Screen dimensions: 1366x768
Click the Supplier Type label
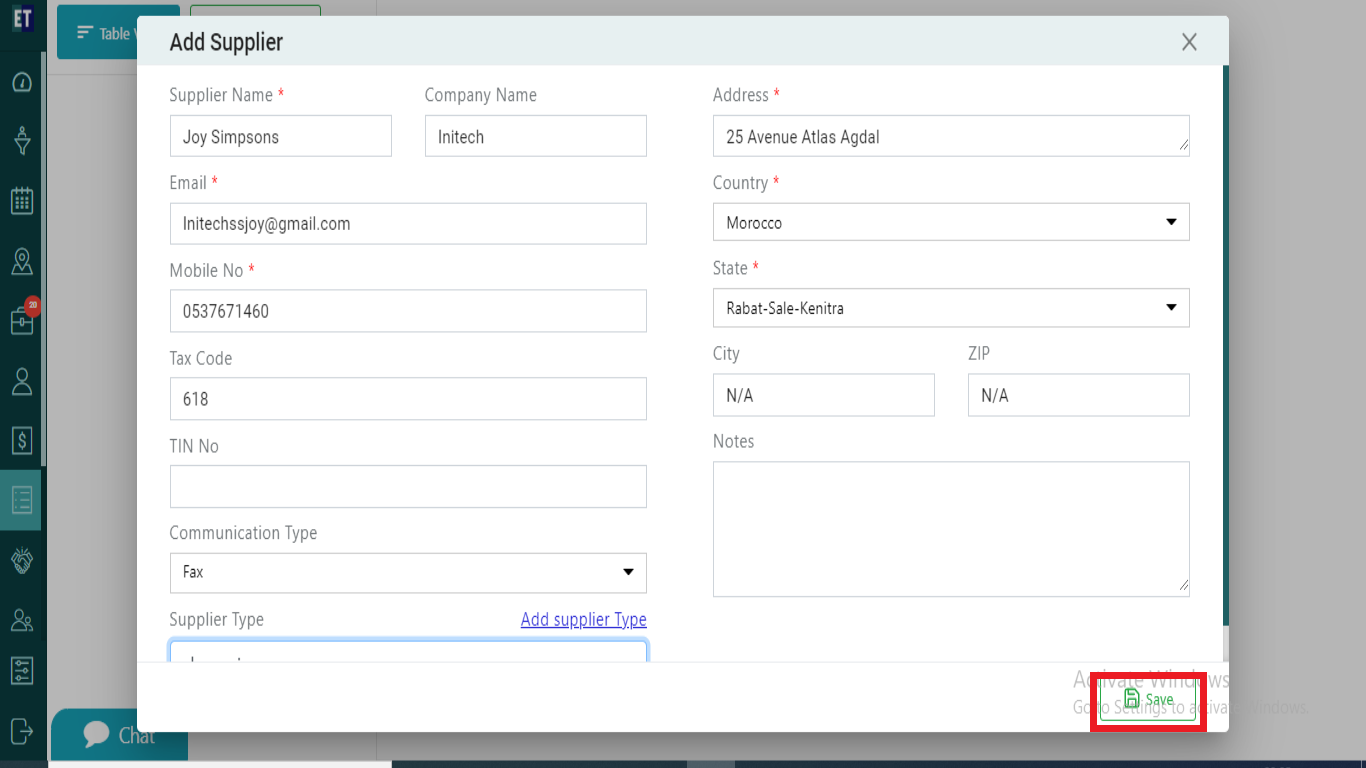pyautogui.click(x=216, y=619)
